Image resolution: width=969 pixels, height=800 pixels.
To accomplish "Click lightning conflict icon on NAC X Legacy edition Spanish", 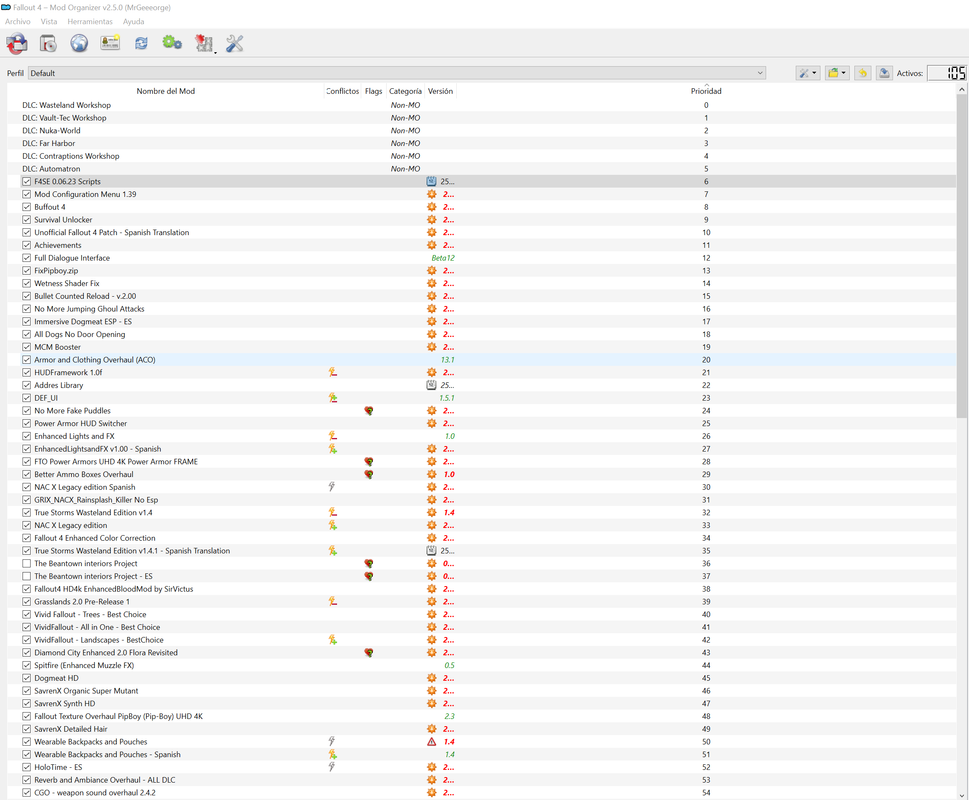I will click(x=332, y=487).
